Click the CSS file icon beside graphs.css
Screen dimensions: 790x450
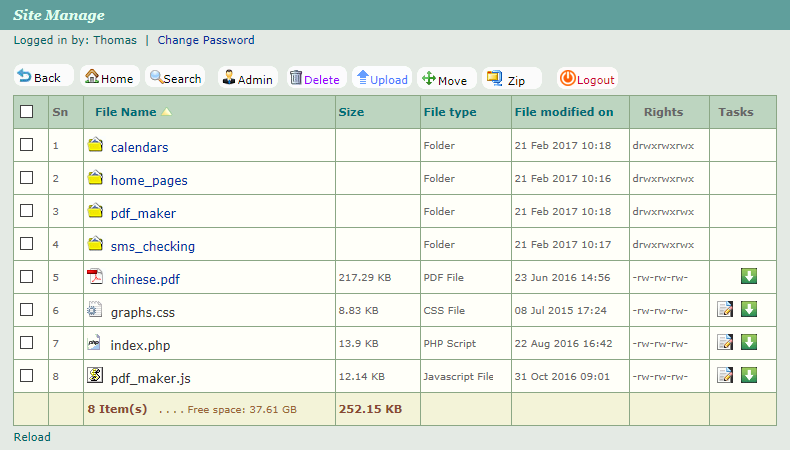pos(94,309)
